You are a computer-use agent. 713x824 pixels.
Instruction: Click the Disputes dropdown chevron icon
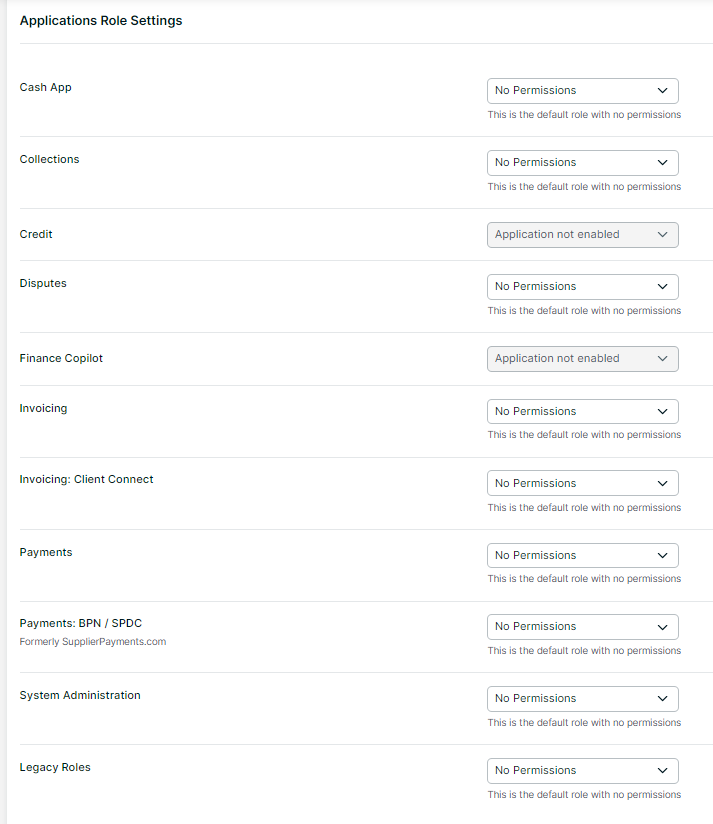pyautogui.click(x=662, y=287)
